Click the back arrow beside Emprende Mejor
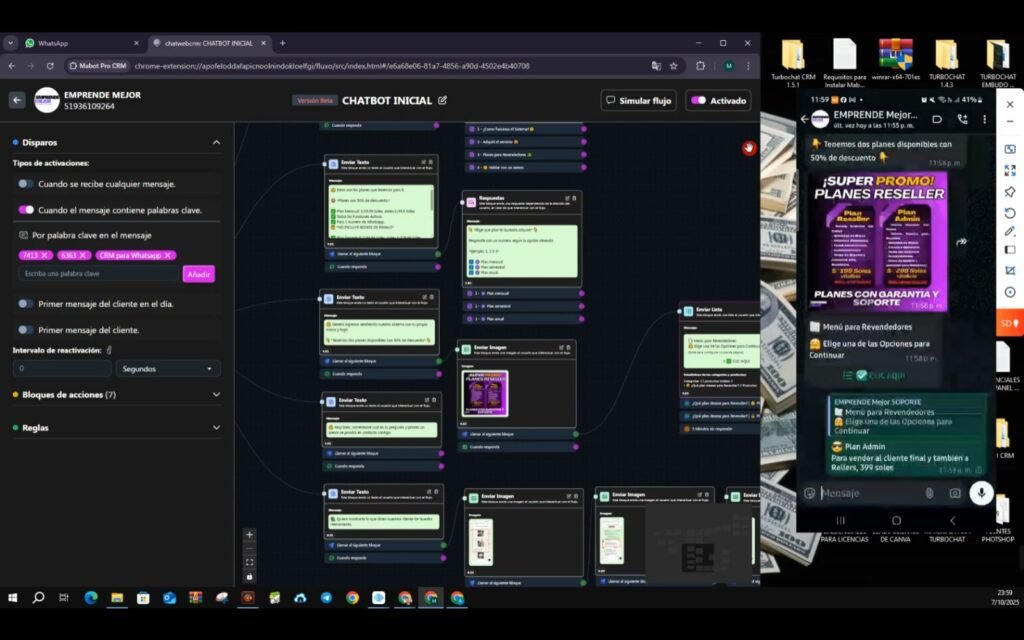 (x=17, y=100)
